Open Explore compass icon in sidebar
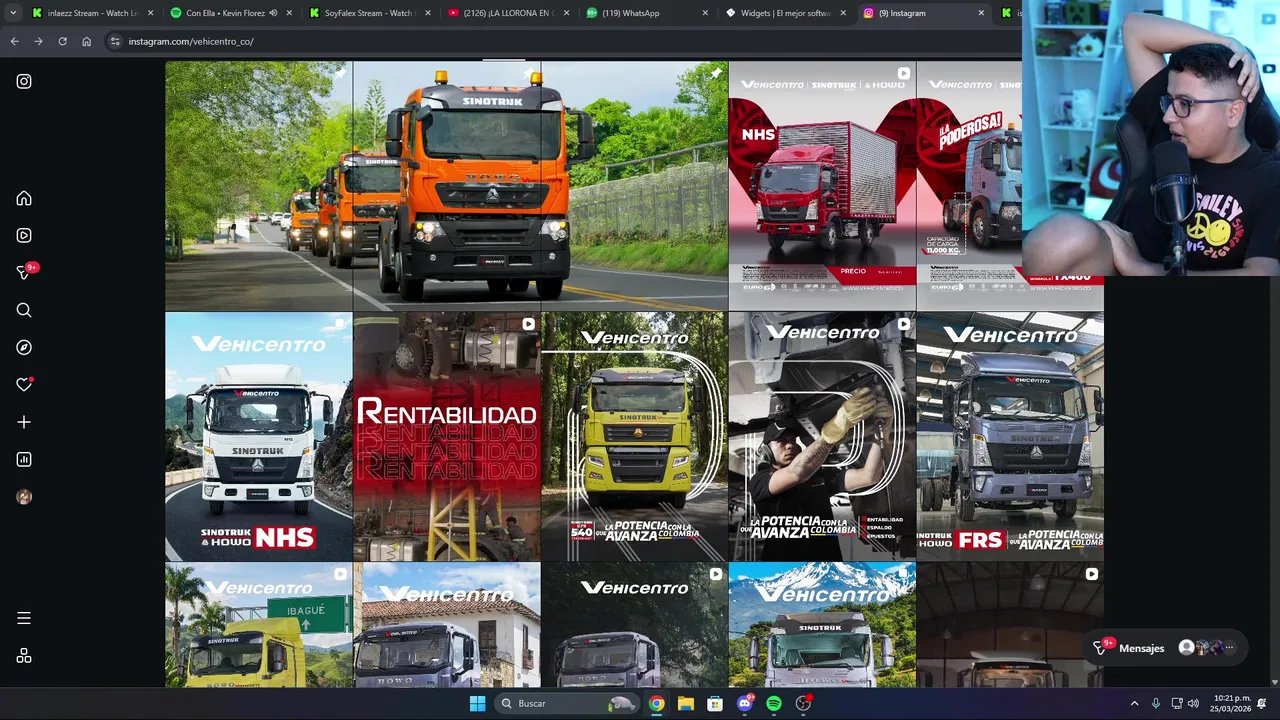This screenshot has width=1280, height=720. (x=24, y=347)
